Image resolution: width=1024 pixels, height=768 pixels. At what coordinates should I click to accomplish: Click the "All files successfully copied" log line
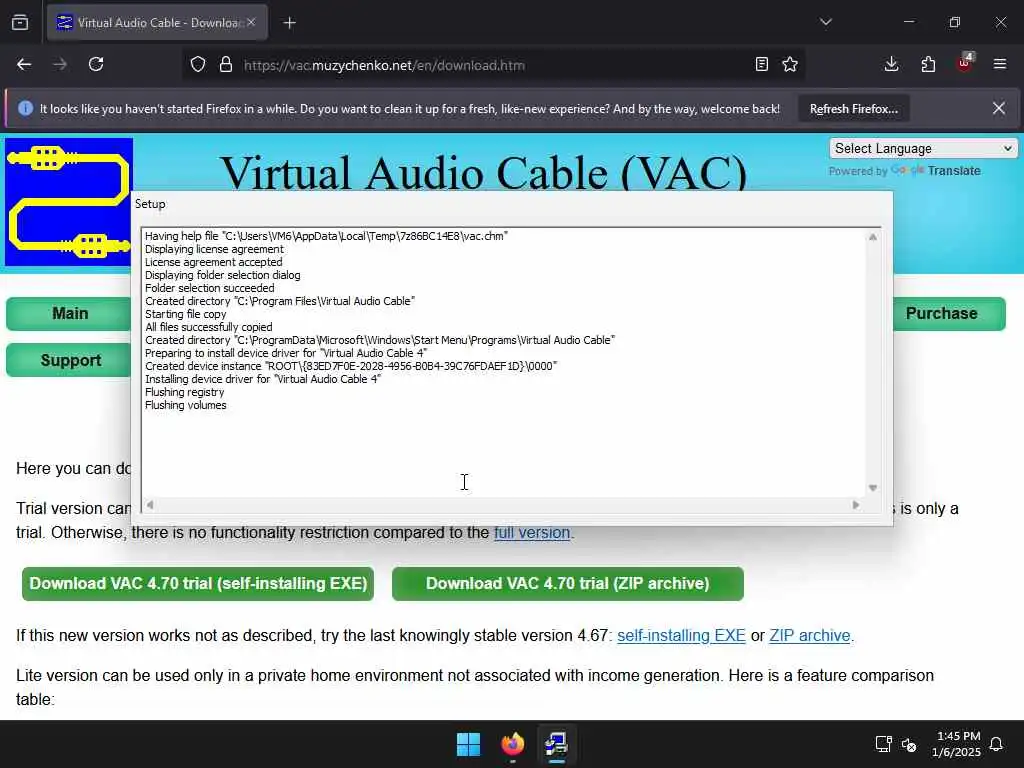coord(208,327)
